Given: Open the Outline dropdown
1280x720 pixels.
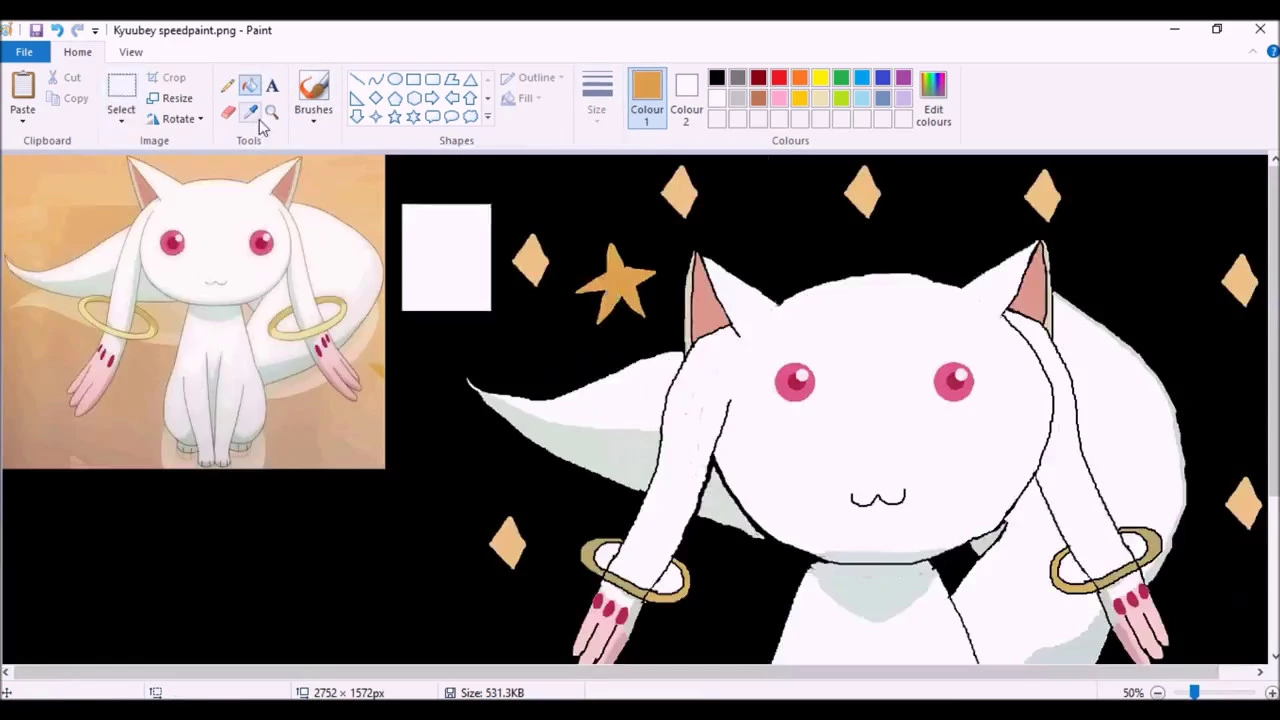Looking at the screenshot, I should (x=532, y=77).
